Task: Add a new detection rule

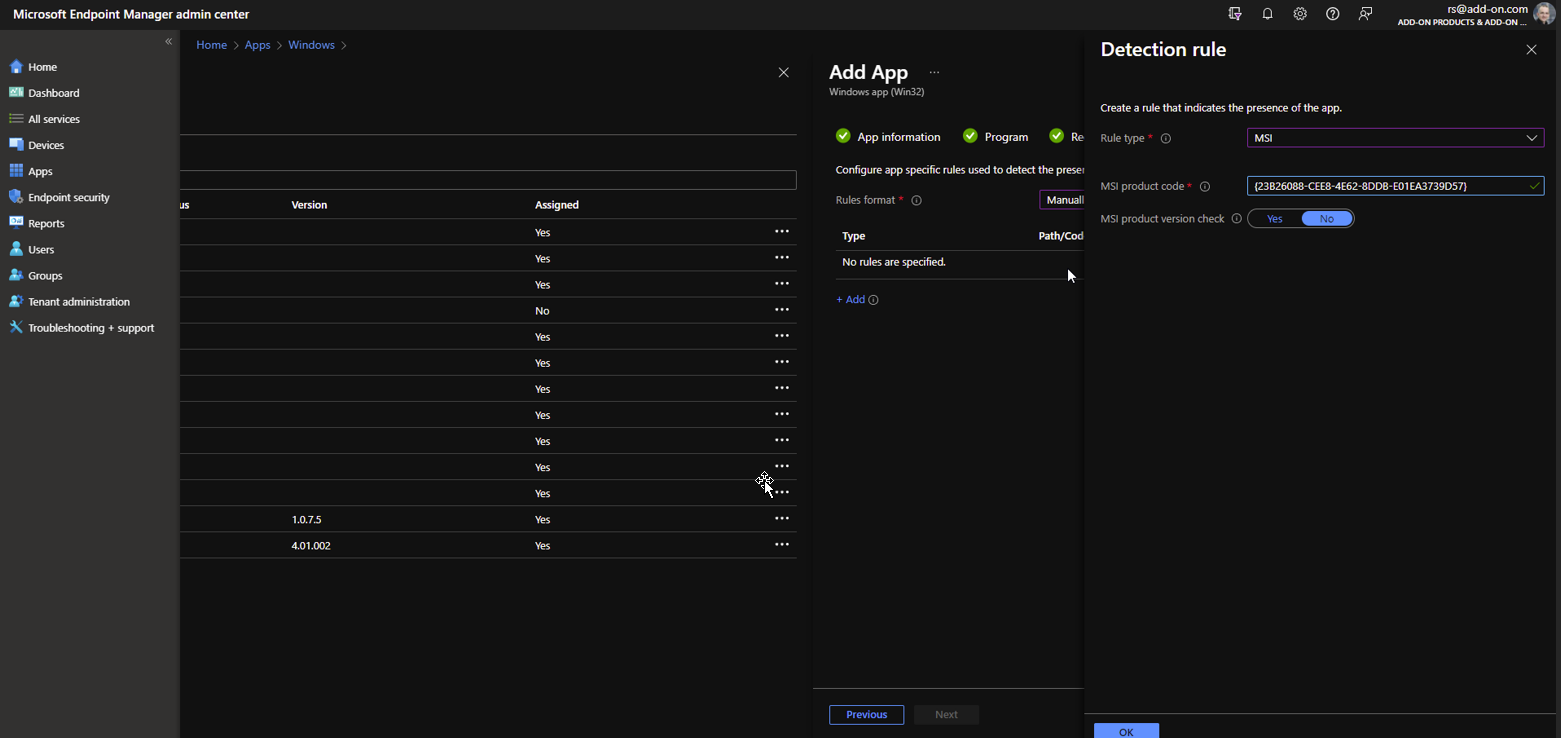Action: [851, 299]
